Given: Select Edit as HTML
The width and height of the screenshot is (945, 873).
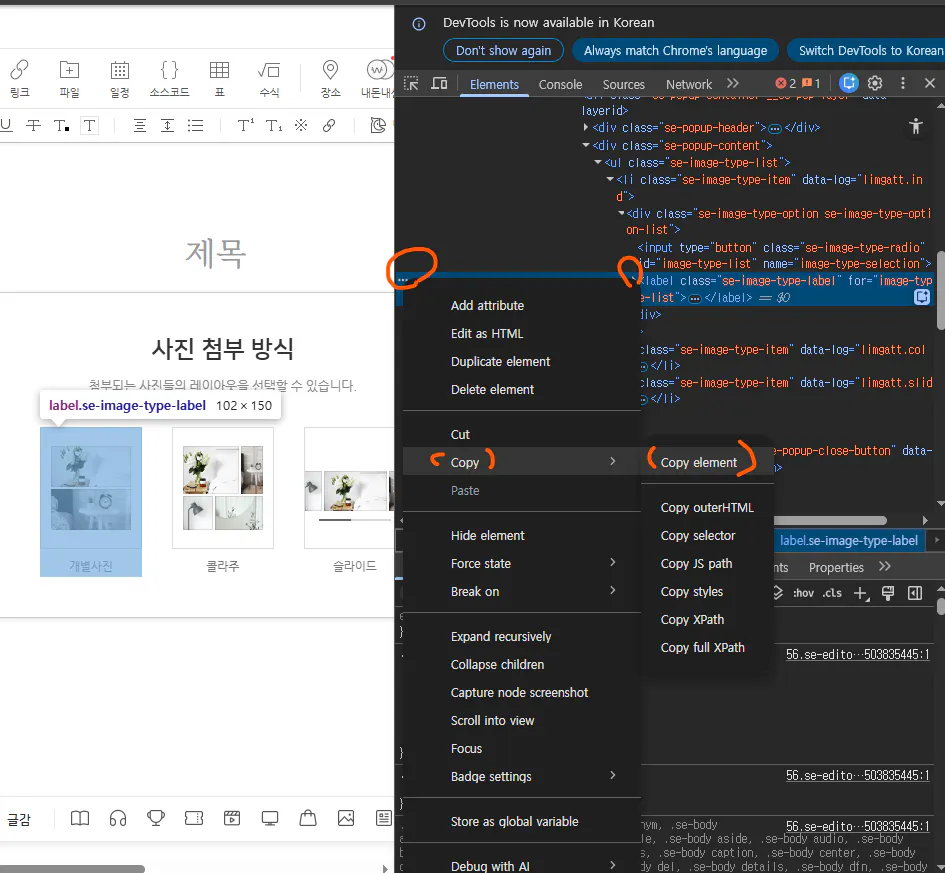Looking at the screenshot, I should click(x=487, y=334).
